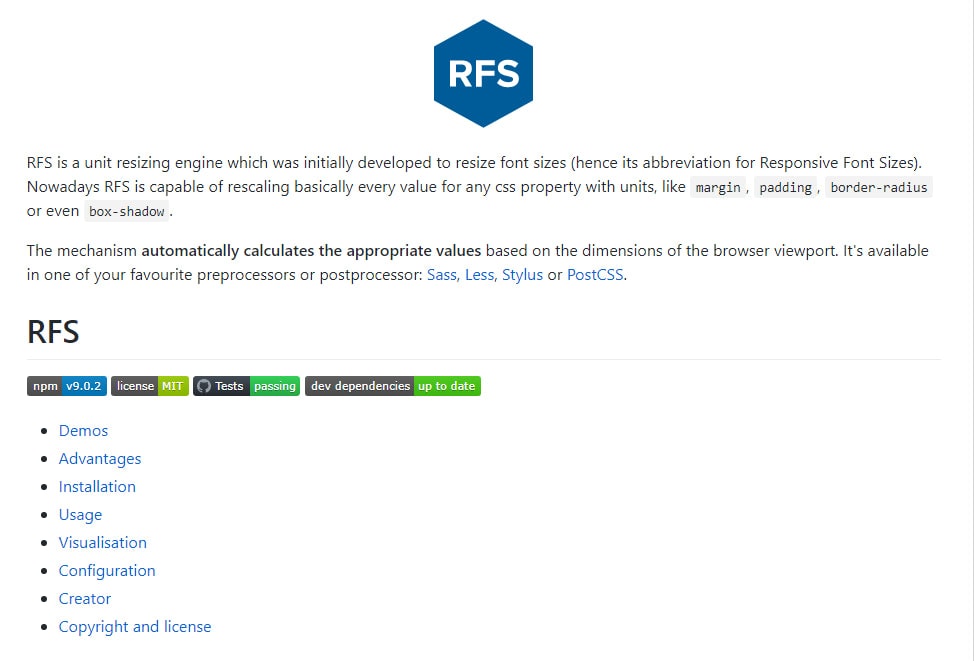Open the Usage section link
974x661 pixels.
point(80,514)
